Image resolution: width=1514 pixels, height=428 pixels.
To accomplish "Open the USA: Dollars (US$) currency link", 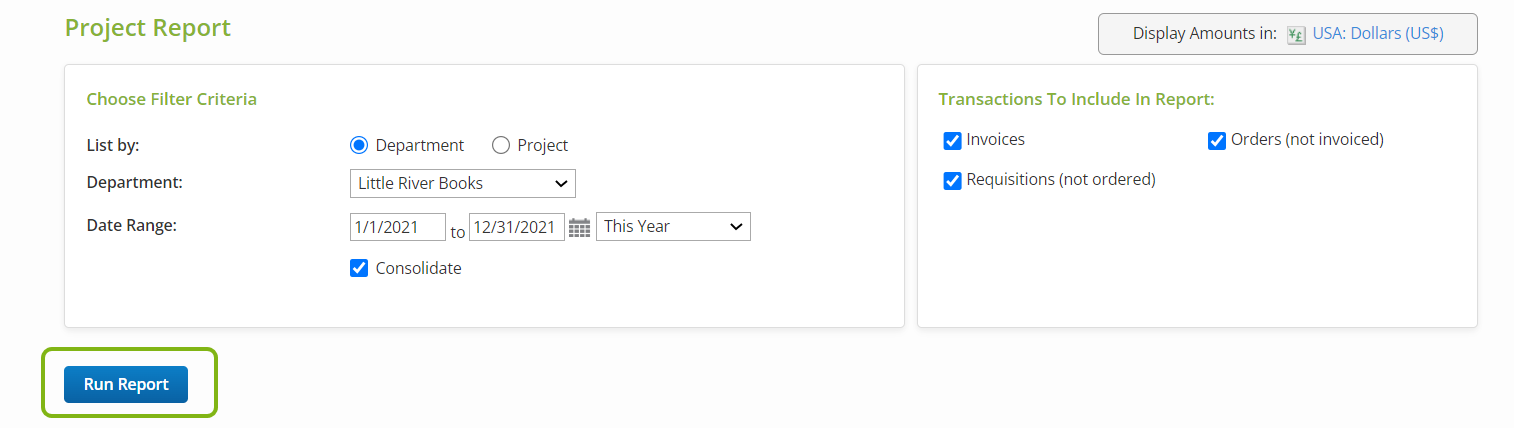I will click(1378, 34).
